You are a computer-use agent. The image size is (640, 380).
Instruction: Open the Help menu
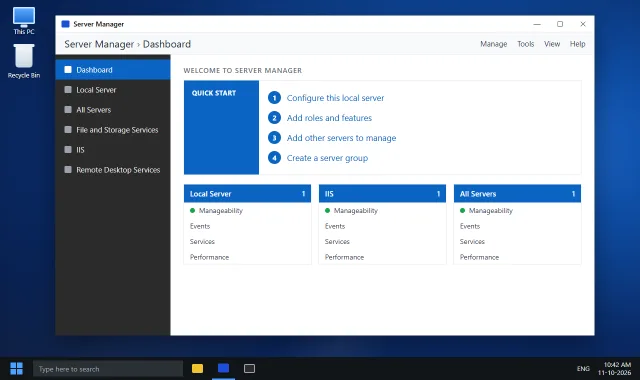click(578, 44)
